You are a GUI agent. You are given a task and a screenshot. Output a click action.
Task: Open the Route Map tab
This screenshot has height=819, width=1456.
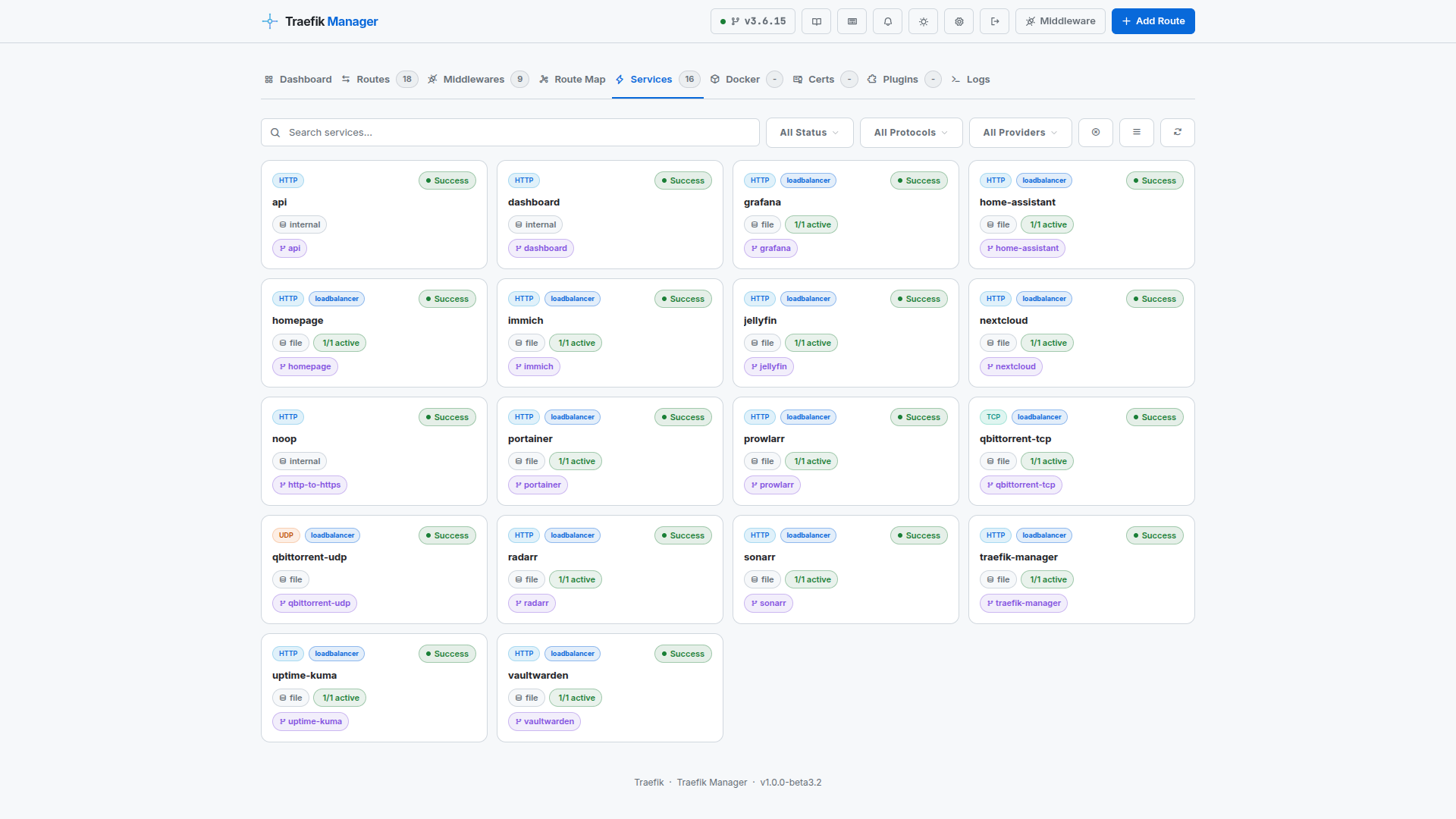[573, 80]
